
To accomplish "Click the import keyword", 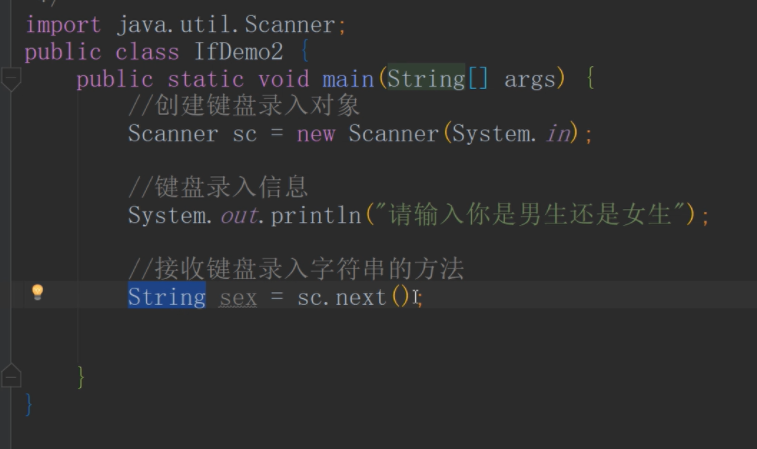I will [63, 26].
